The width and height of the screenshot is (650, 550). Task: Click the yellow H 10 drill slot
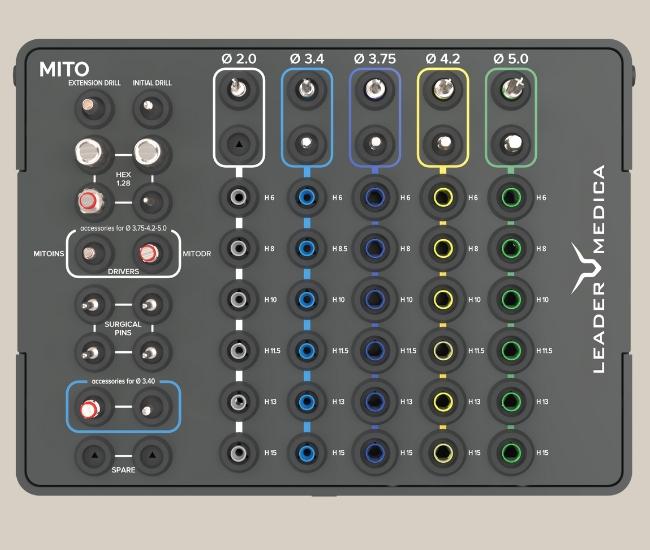coord(441,299)
